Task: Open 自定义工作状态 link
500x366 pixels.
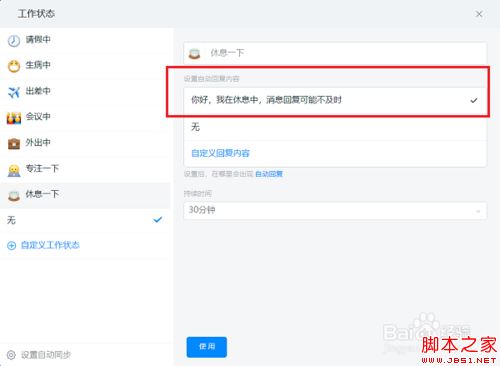Action: coord(50,245)
